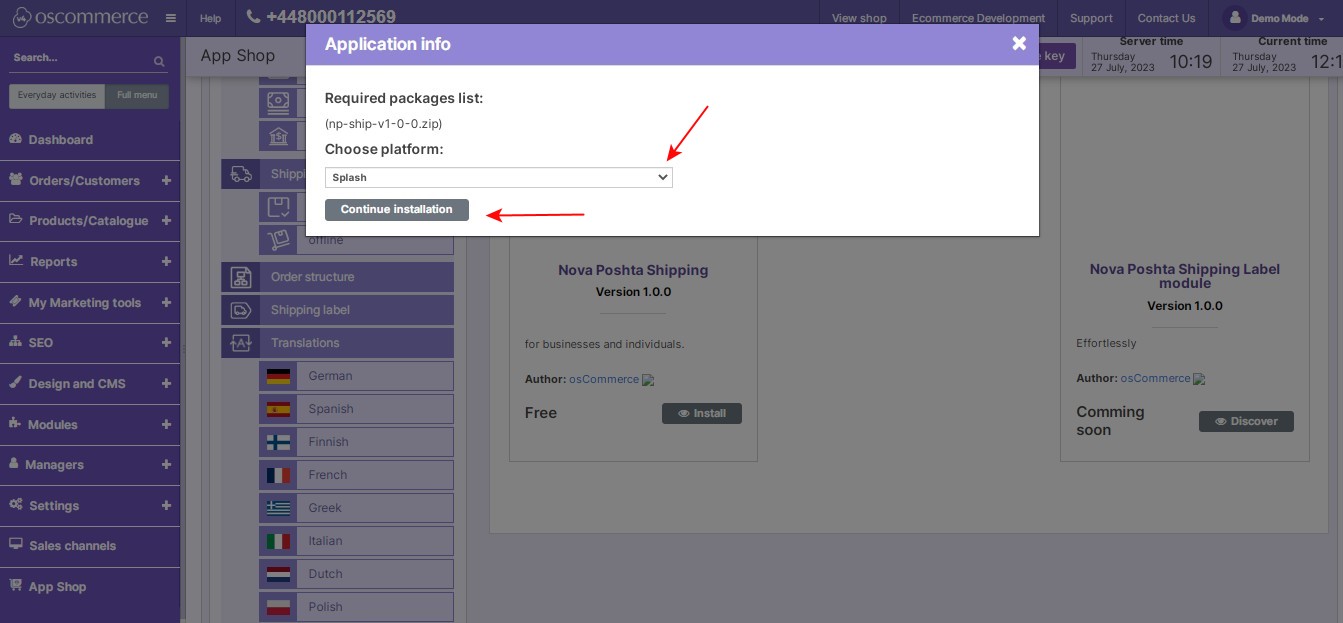Click the hamburger menu icon beside the logo

(x=171, y=18)
